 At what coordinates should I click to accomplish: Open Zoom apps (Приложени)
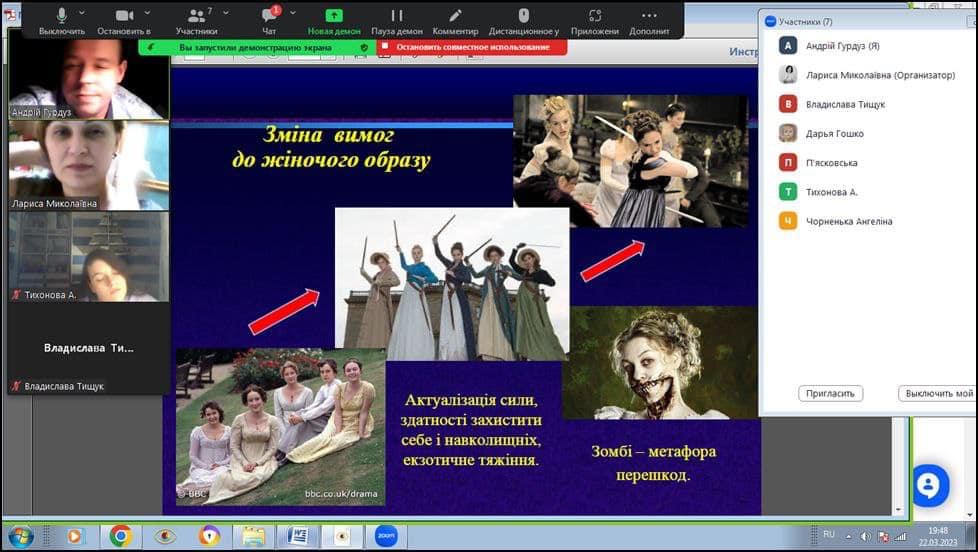pyautogui.click(x=595, y=21)
